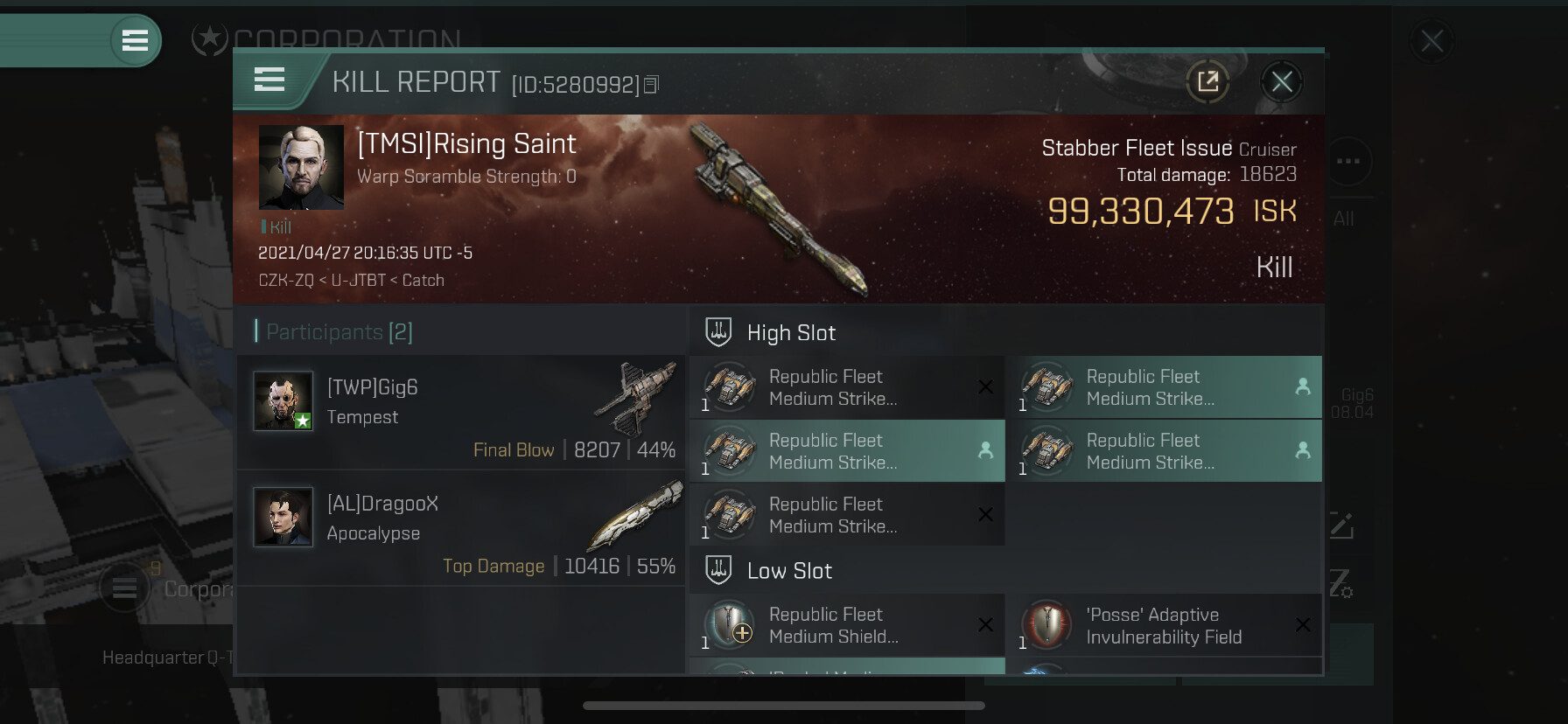Open the kill report hamburger menu
This screenshot has width=1568, height=724.
(269, 80)
